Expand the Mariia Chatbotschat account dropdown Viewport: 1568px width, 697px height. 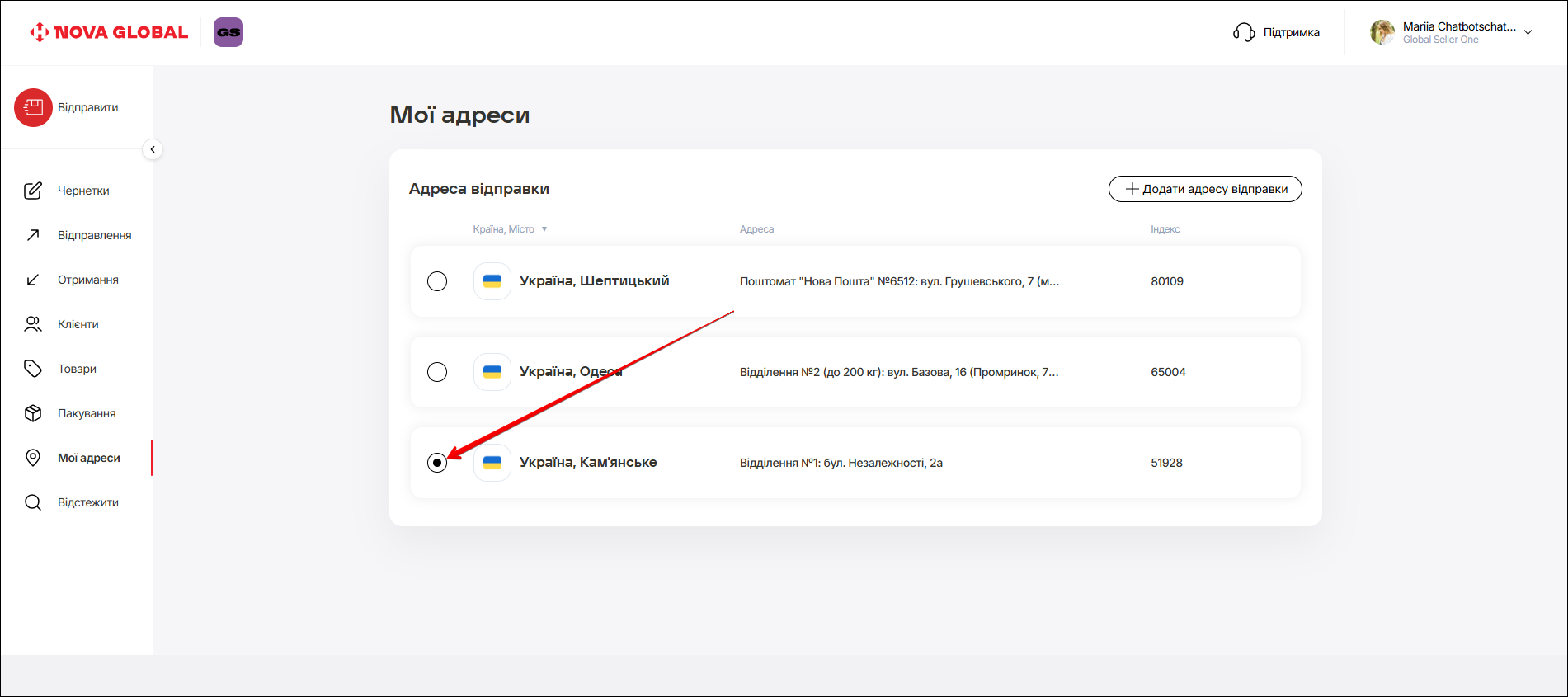click(1528, 32)
